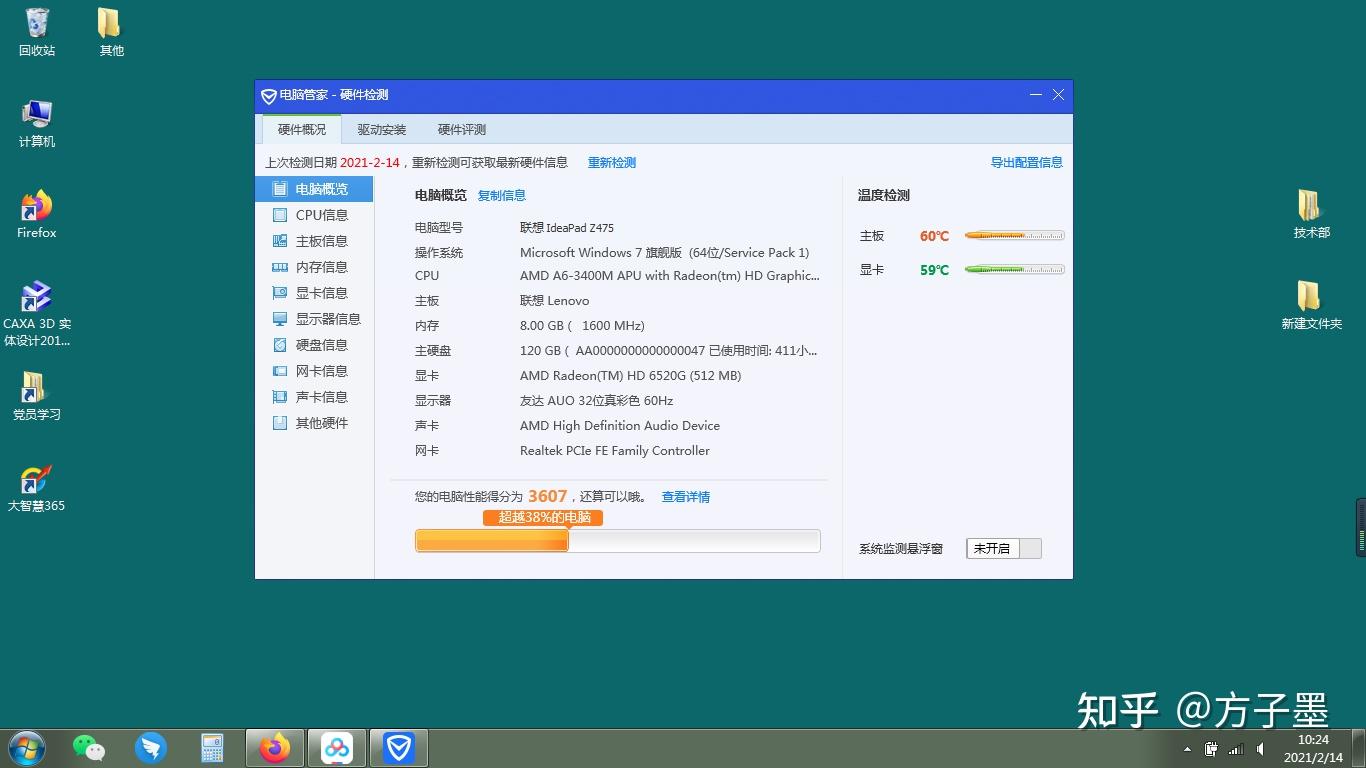Select the 大智慧365 desktop shortcut

pos(37,488)
